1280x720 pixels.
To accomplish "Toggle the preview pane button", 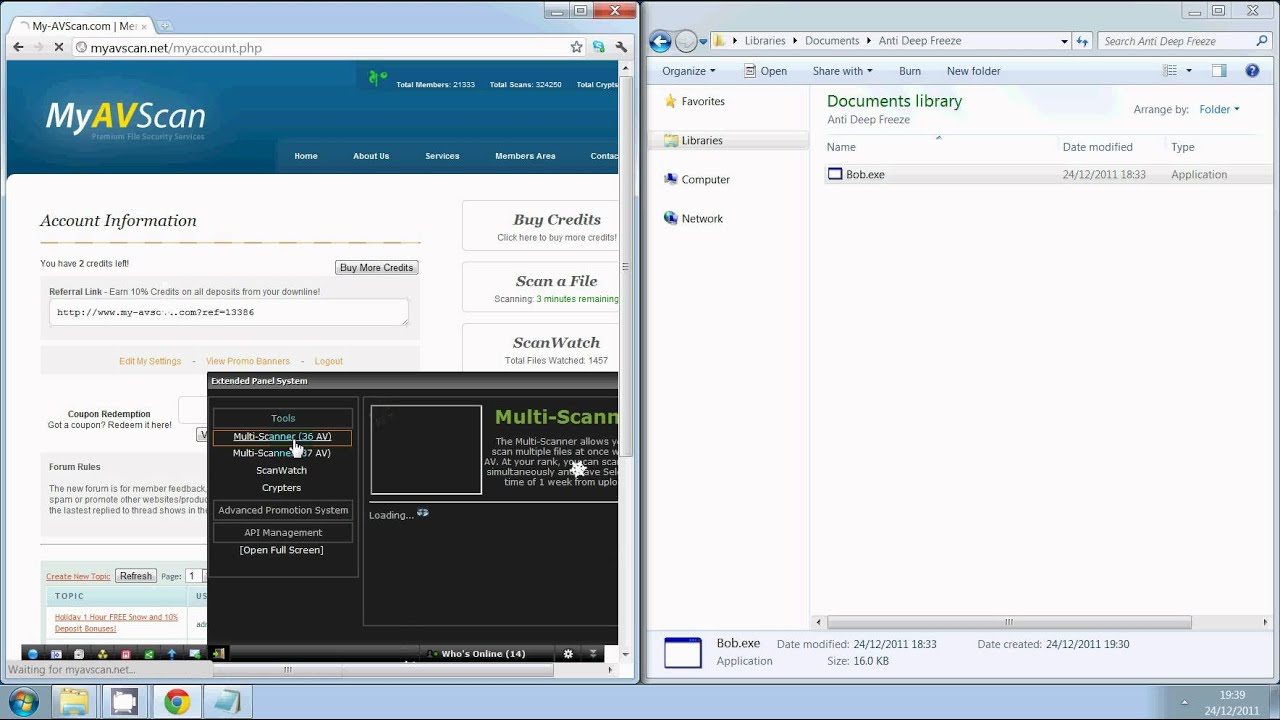I will coord(1219,71).
